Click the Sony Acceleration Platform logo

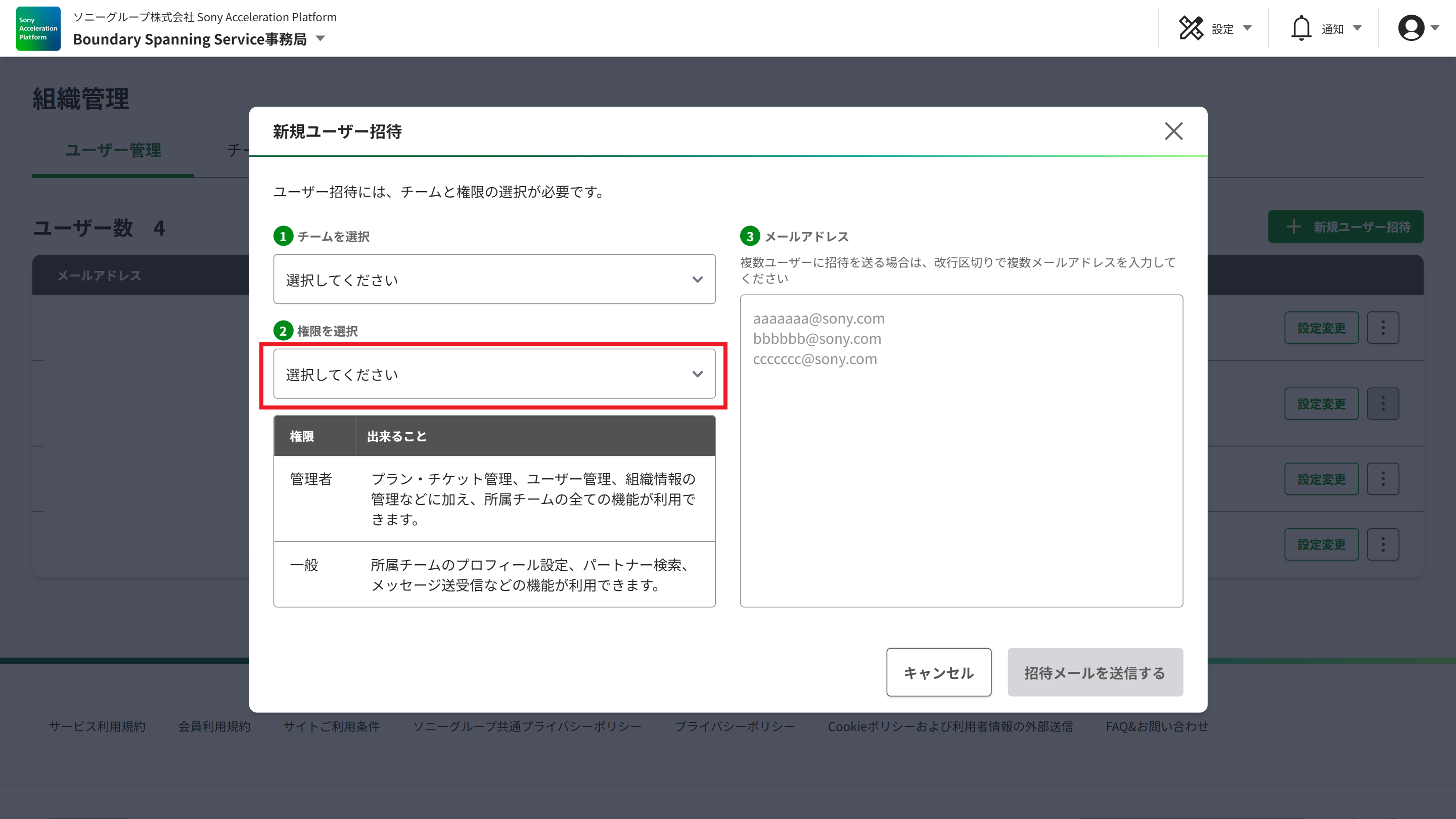point(37,28)
